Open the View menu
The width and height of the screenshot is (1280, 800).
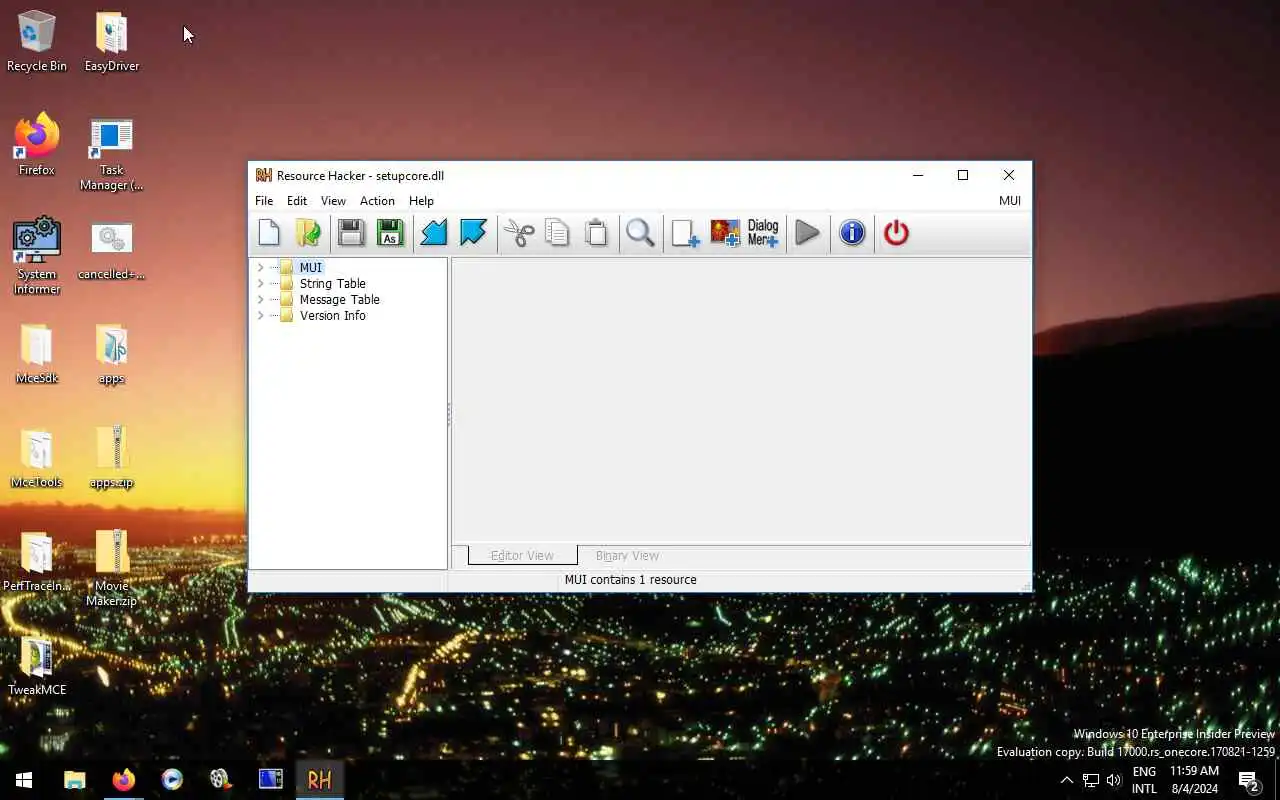[x=333, y=201]
